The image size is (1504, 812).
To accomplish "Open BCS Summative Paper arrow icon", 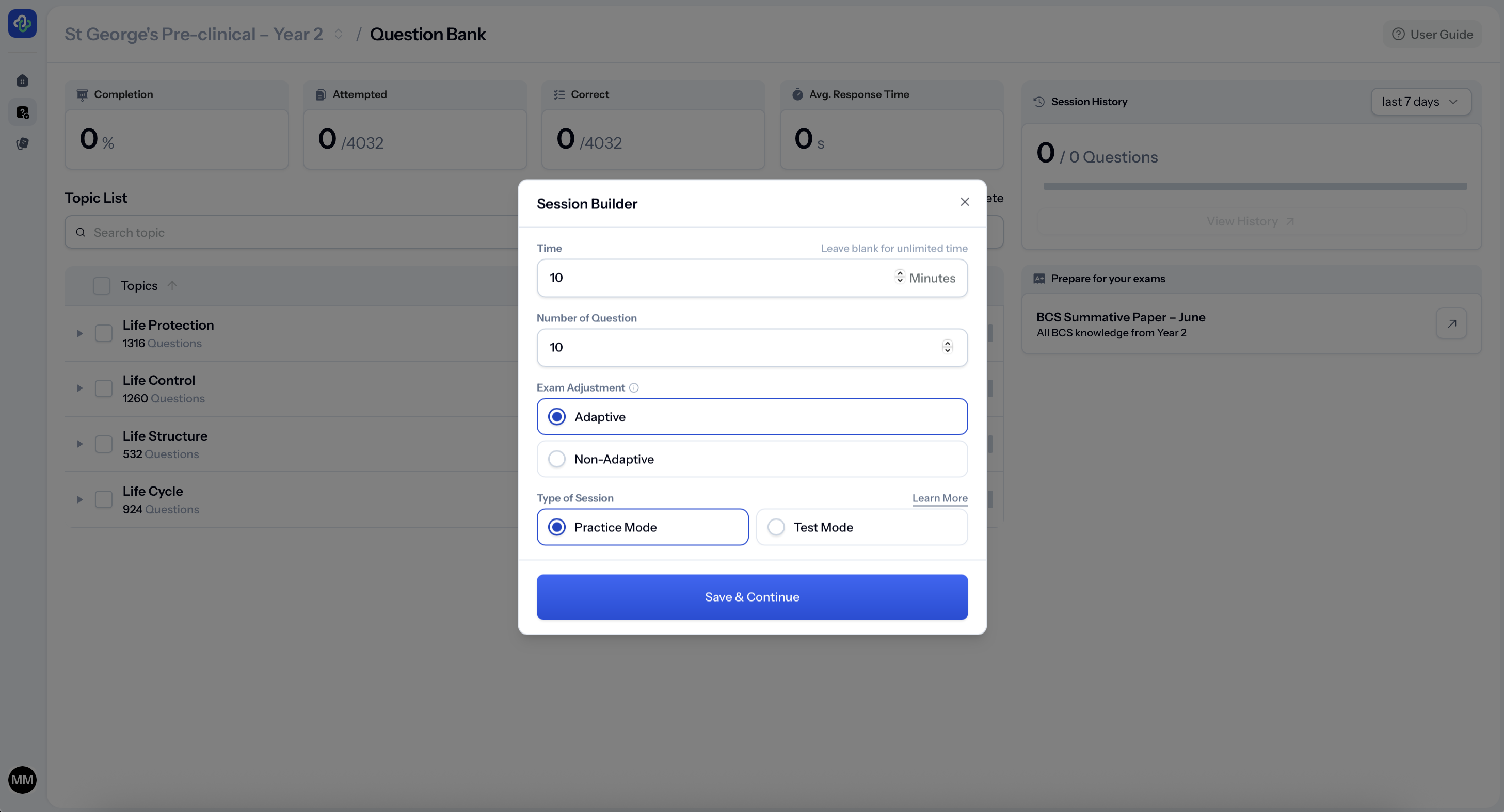I will pyautogui.click(x=1451, y=323).
